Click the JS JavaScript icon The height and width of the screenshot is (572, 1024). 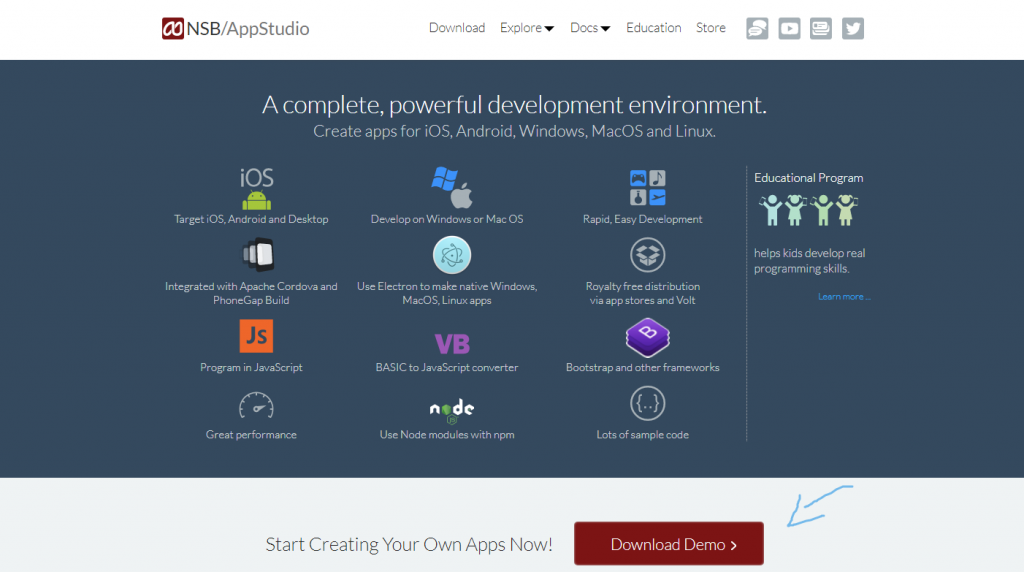click(x=256, y=336)
